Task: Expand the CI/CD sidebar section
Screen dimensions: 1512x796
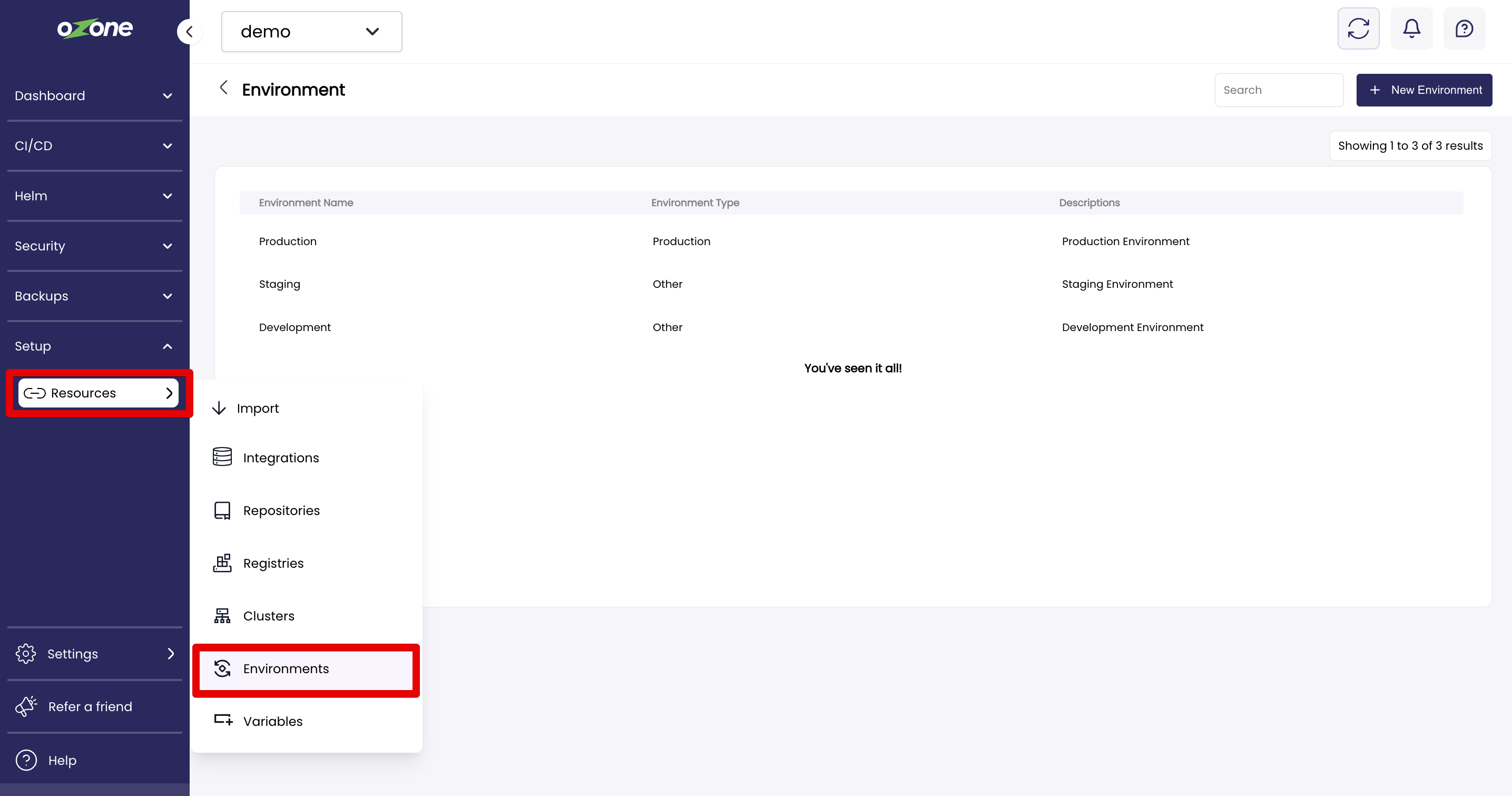Action: click(x=94, y=145)
